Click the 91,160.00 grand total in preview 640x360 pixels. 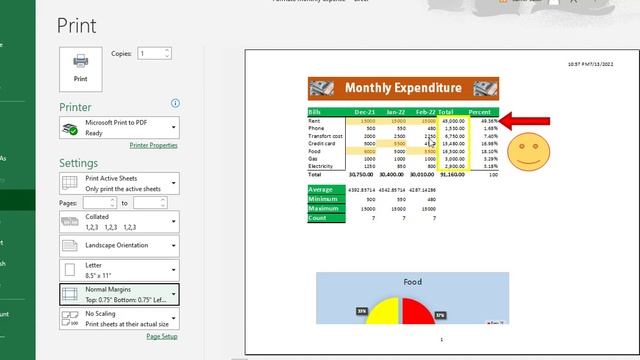click(x=452, y=174)
